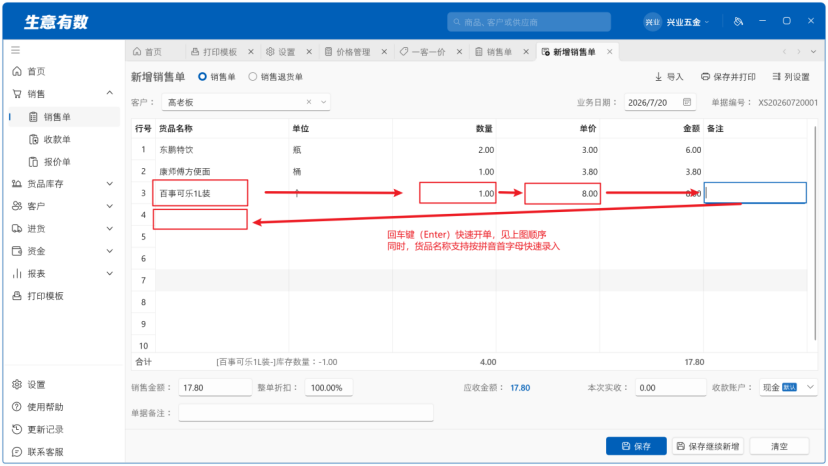The height and width of the screenshot is (466, 828).
Task: Click the row 3 备注 input field
Action: point(755,193)
